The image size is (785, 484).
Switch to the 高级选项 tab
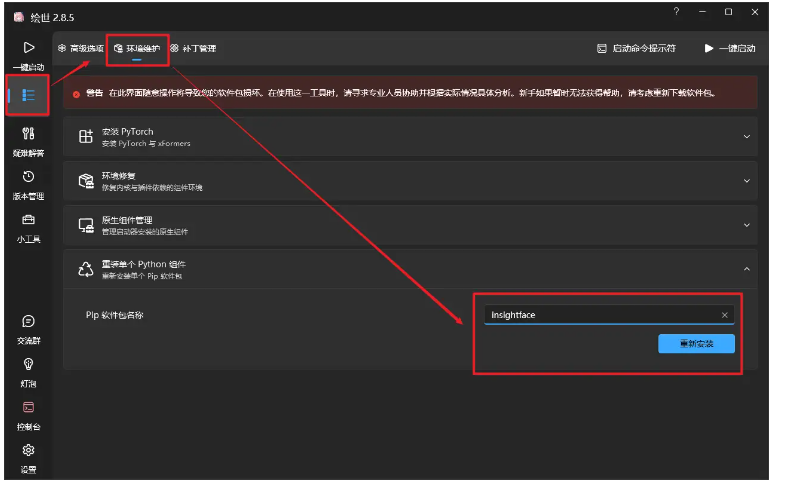pyautogui.click(x=81, y=48)
